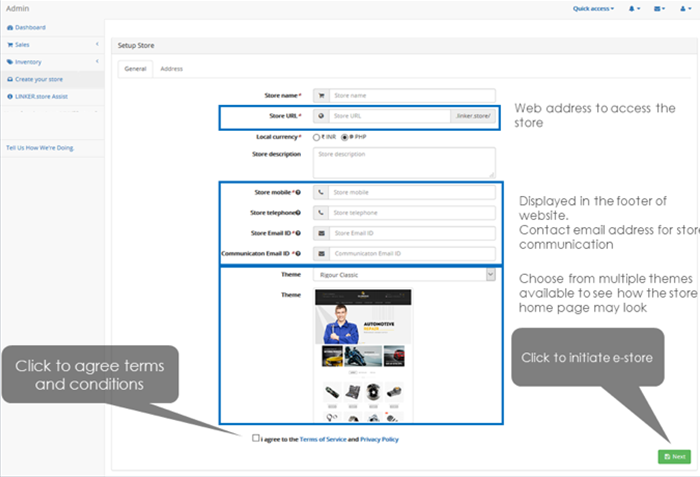Click the notifications bell icon in header
Viewport: 700px width, 477px height.
(x=634, y=8)
